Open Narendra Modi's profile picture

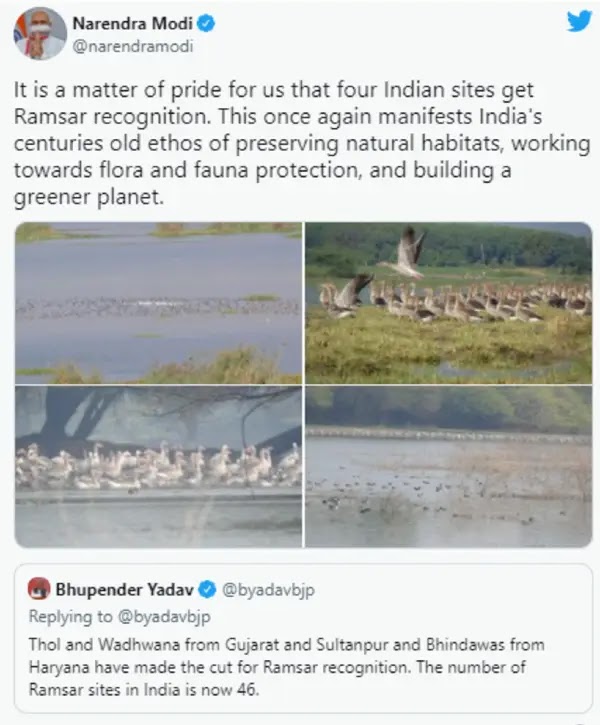(x=40, y=34)
